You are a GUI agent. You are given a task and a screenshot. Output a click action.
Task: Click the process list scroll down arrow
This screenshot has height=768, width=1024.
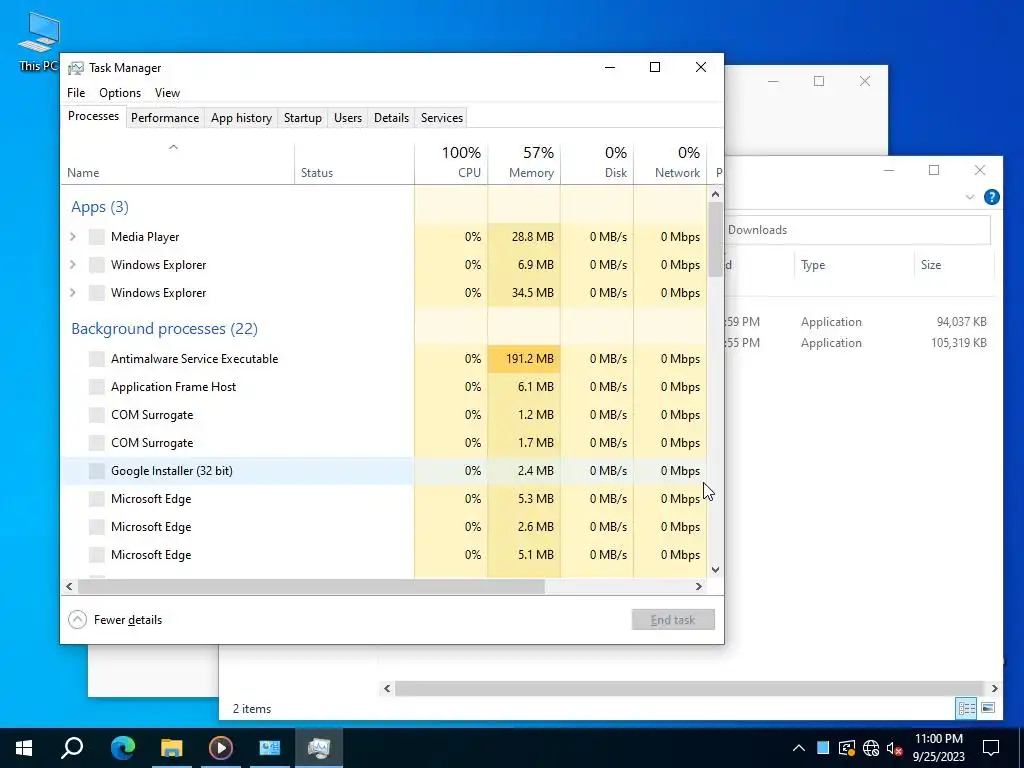pos(715,569)
